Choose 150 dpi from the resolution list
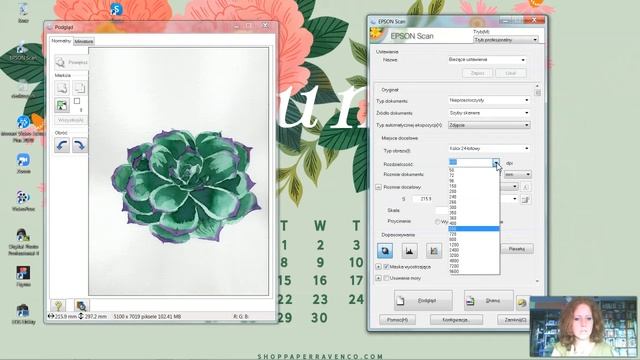Image resolution: width=640 pixels, height=360 pixels. coord(474,186)
